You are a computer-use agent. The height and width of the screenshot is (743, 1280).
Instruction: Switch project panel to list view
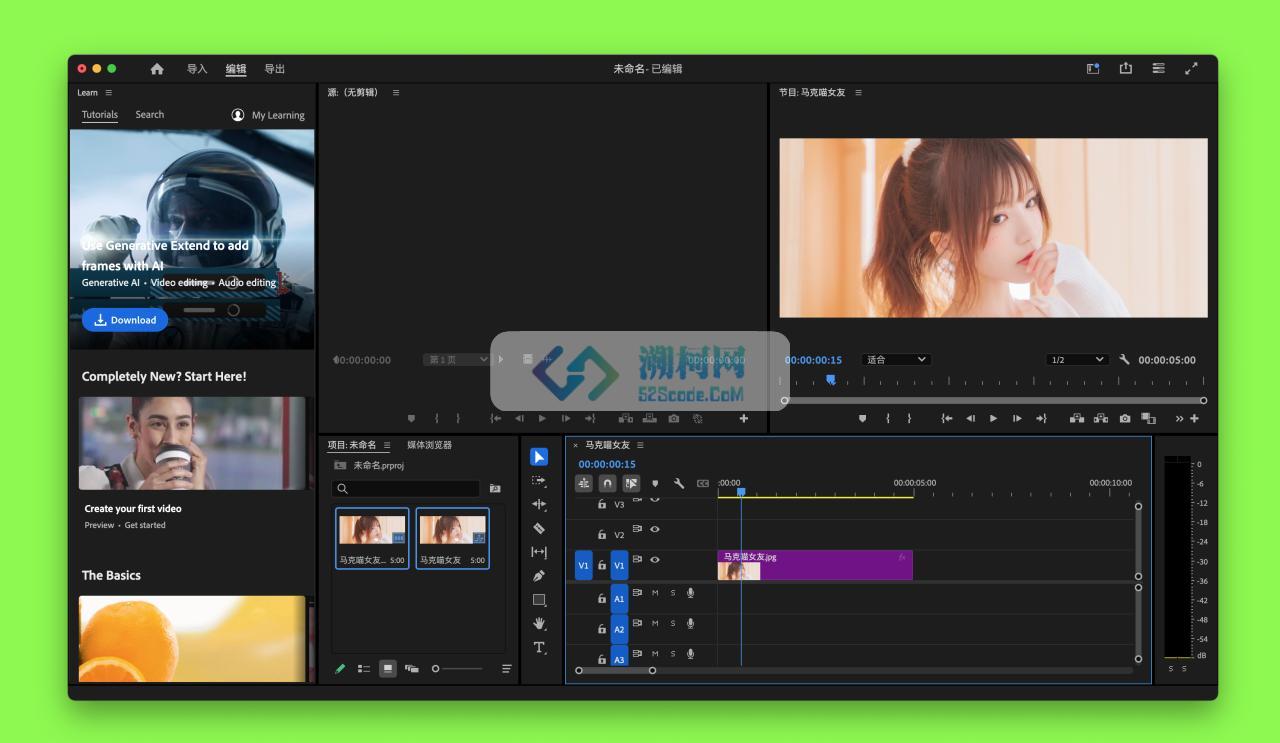(x=364, y=669)
